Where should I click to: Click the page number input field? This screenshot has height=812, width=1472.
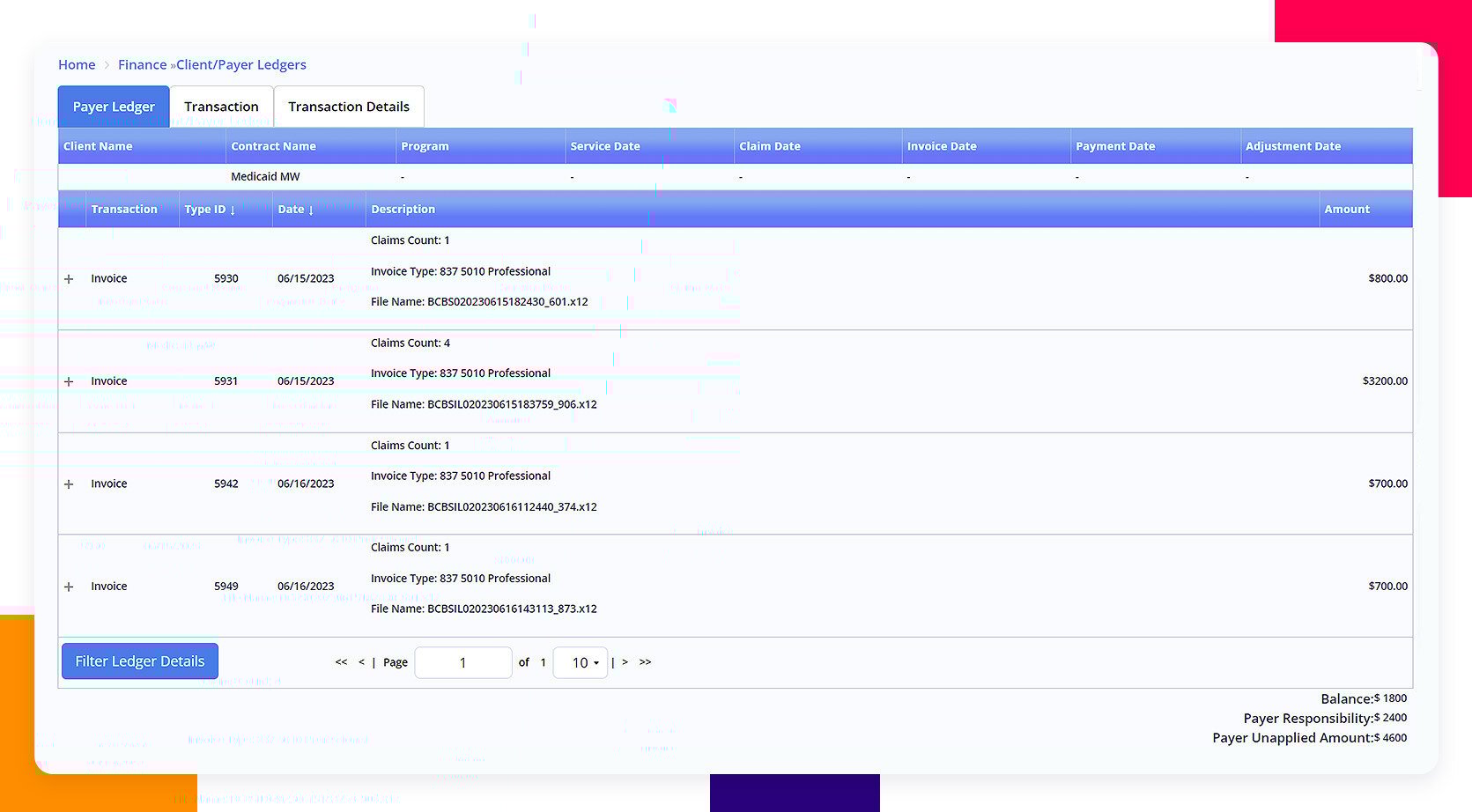(463, 662)
